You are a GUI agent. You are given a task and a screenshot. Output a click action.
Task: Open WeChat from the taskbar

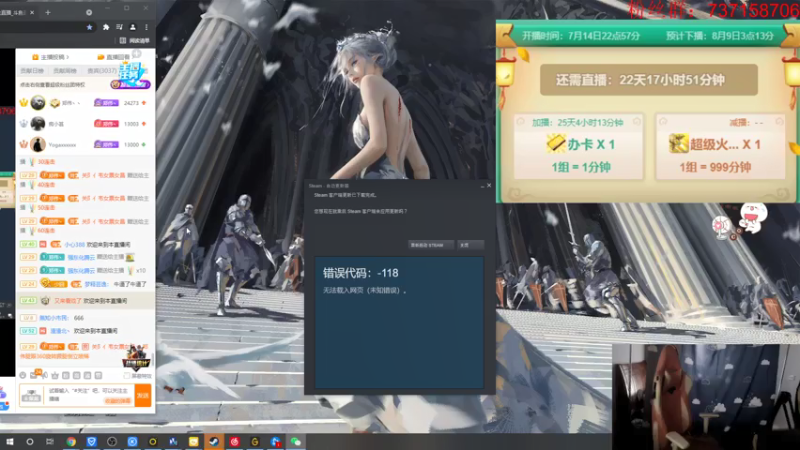tap(296, 442)
